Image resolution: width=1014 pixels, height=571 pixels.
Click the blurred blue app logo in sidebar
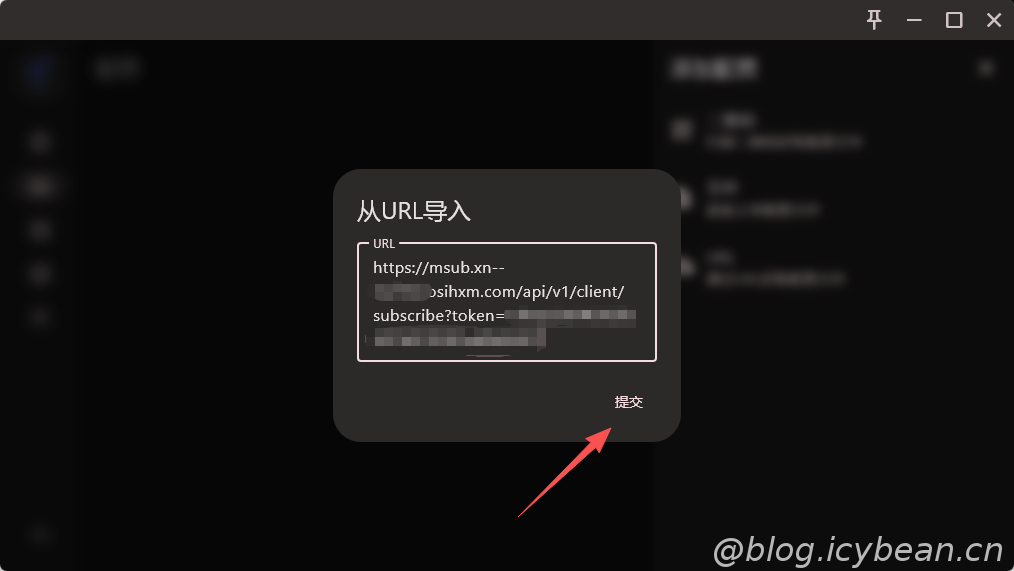click(39, 70)
